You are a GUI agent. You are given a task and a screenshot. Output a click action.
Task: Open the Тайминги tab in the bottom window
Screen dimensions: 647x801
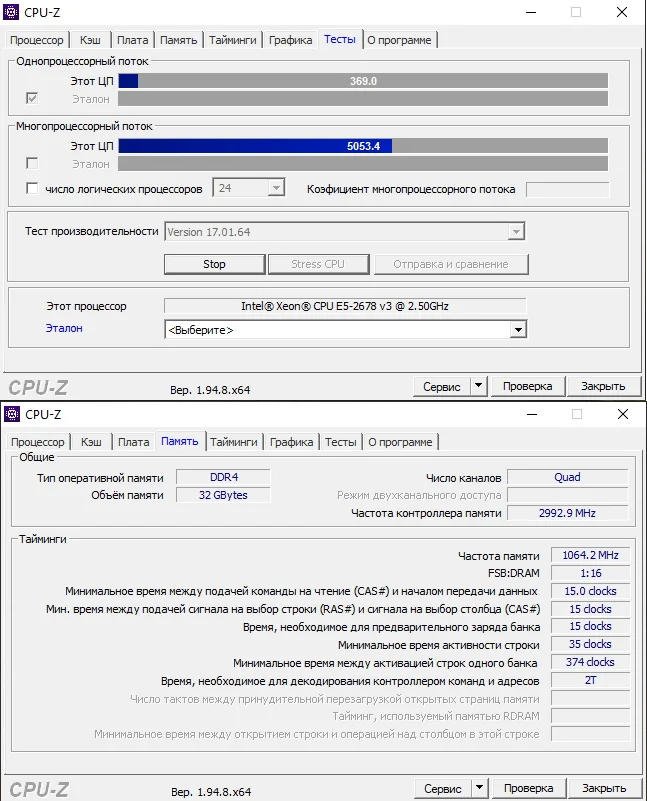pyautogui.click(x=233, y=442)
